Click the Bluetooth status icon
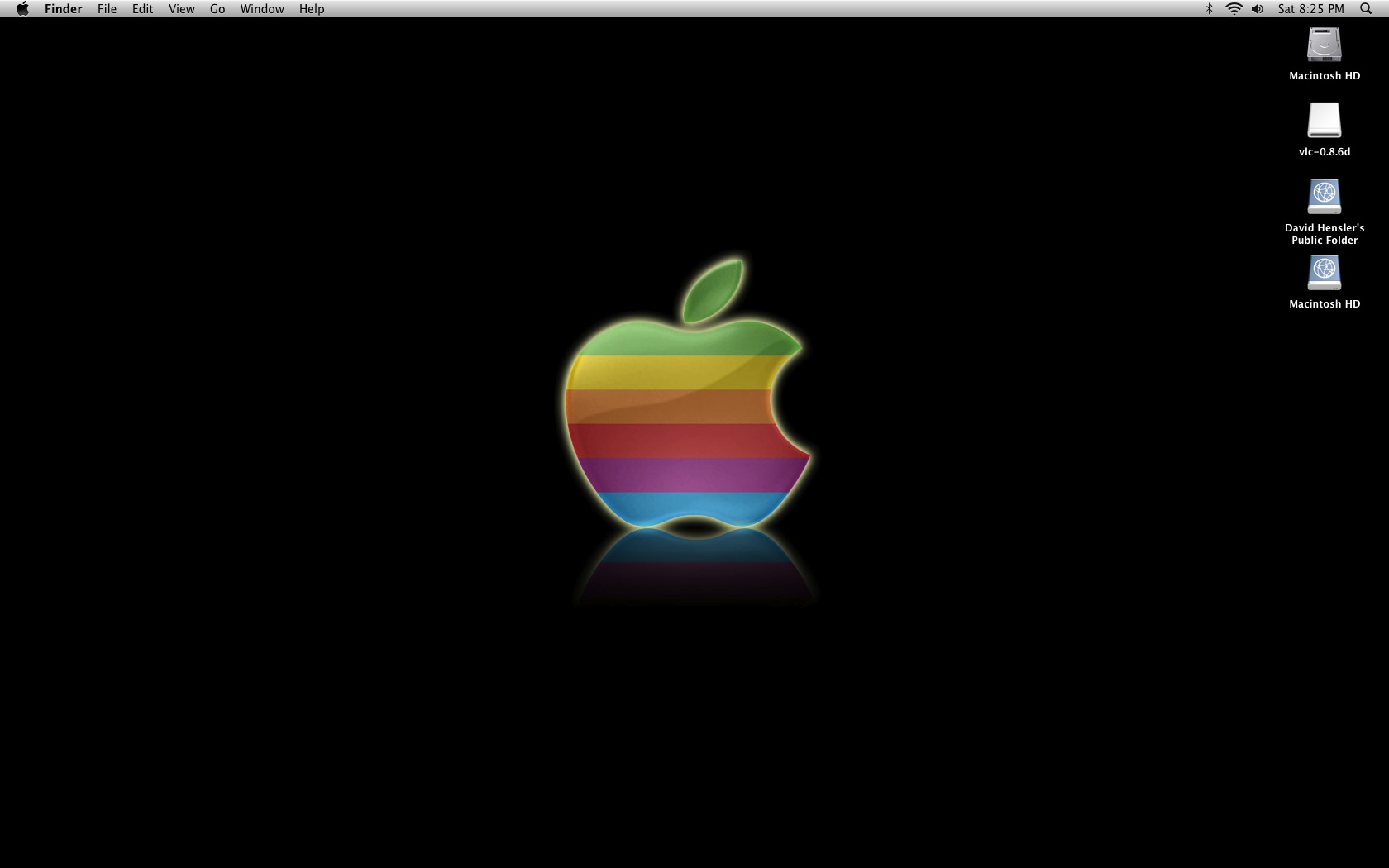Screen dimensions: 1389x868 coord(1209,9)
